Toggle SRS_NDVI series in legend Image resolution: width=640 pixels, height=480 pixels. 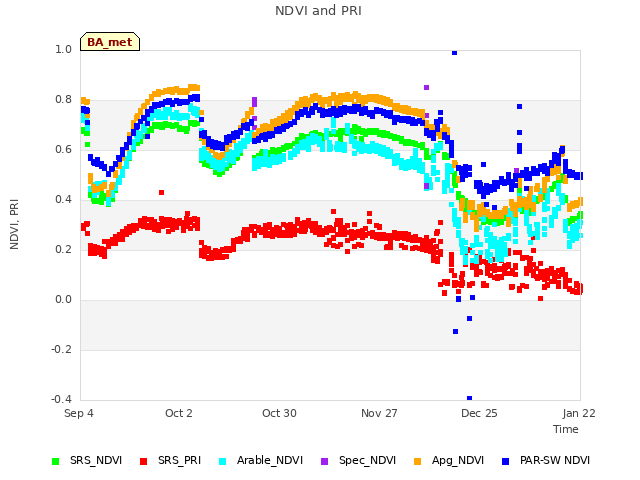pyautogui.click(x=87, y=460)
